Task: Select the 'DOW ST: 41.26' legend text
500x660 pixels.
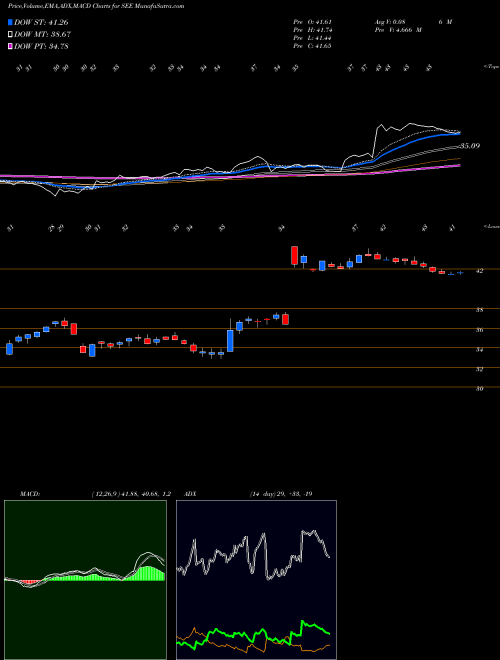Action: (x=41, y=23)
